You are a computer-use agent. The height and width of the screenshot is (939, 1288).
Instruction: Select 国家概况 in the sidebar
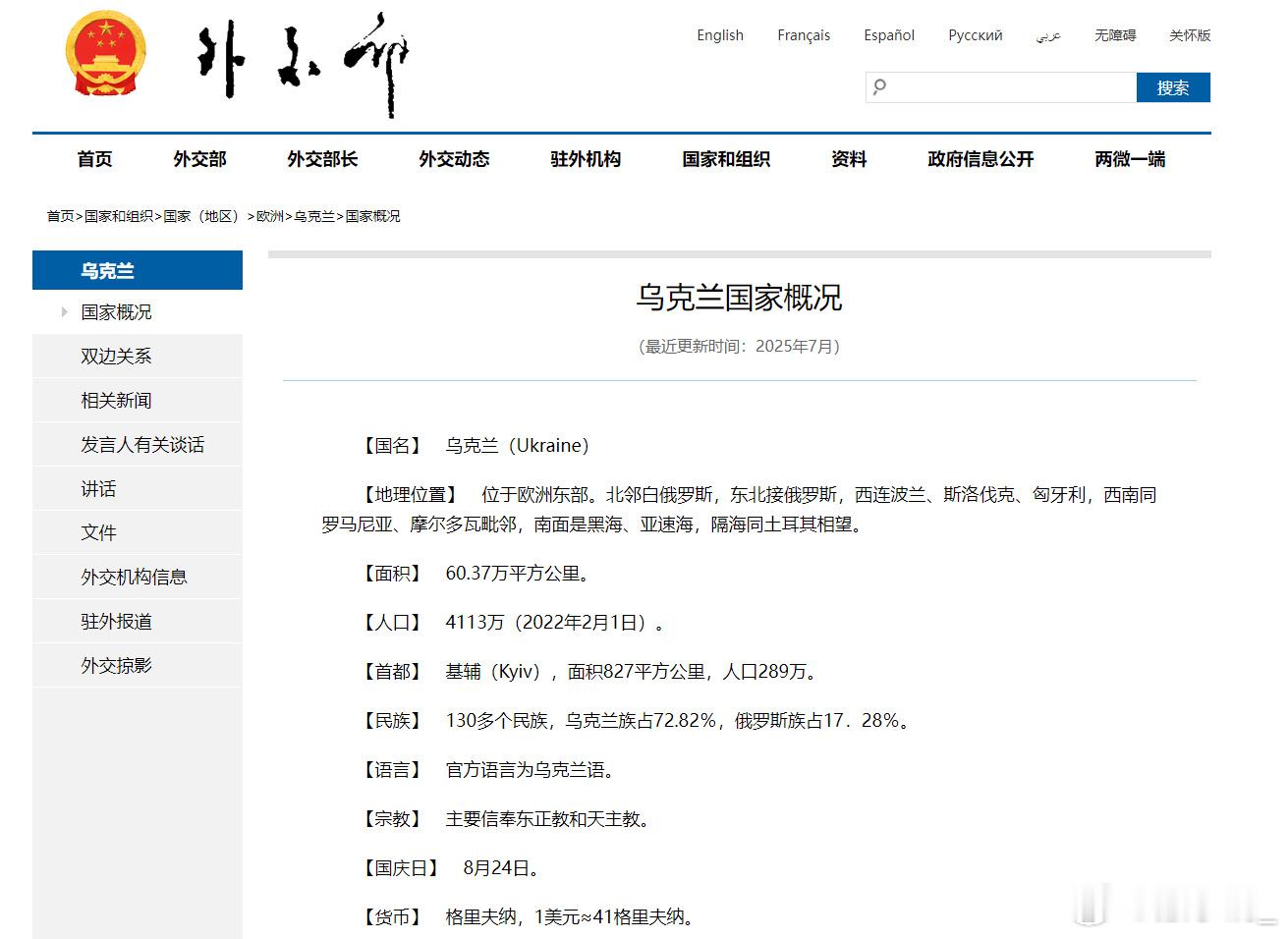click(x=116, y=312)
